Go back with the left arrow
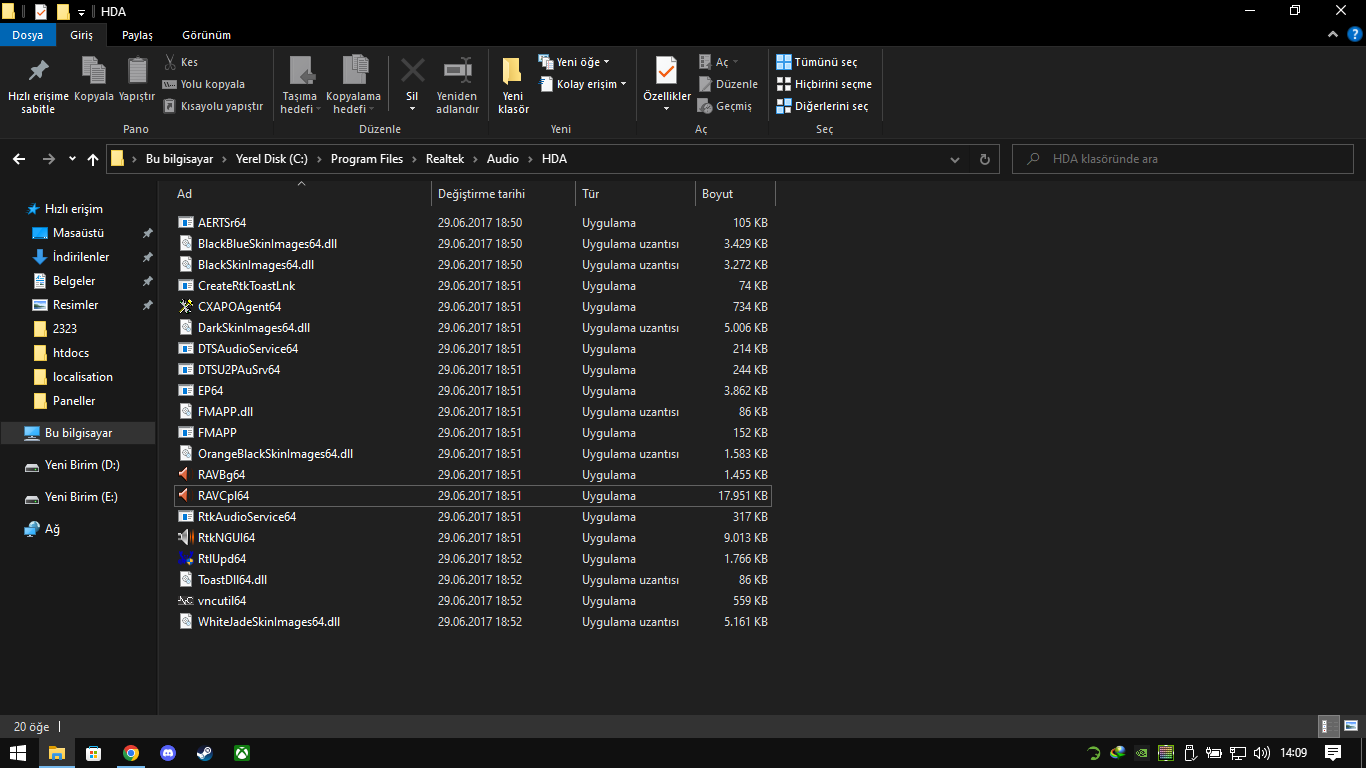This screenshot has height=768, width=1366. coord(19,159)
